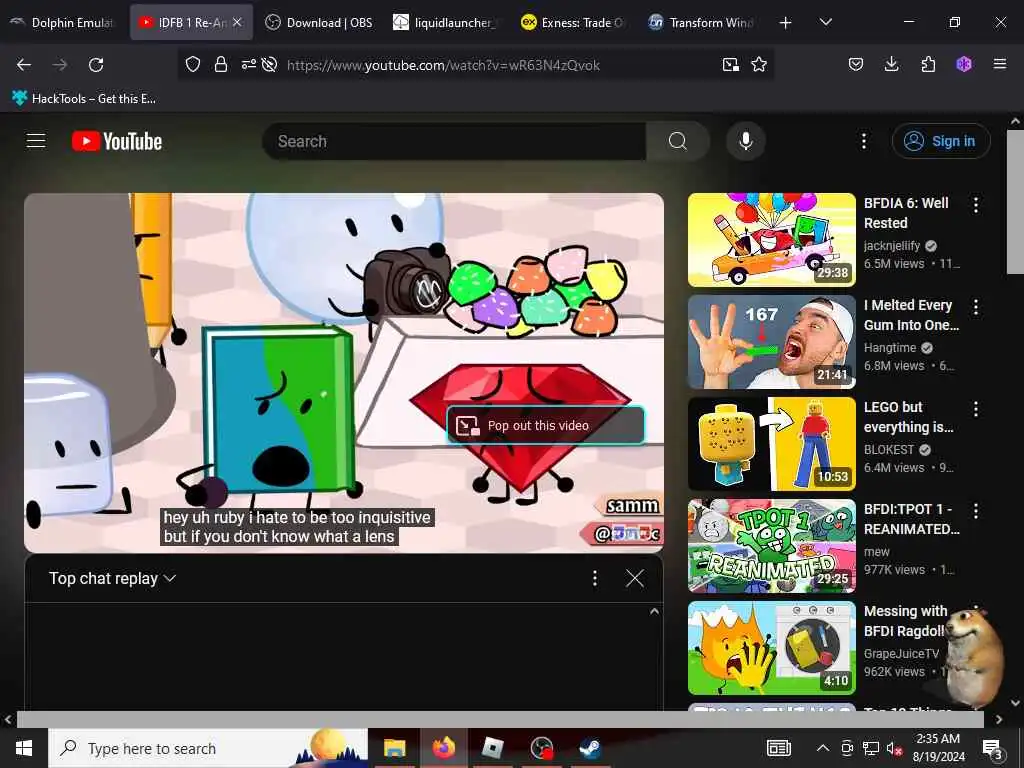Click the URL address bar text
Image resolution: width=1024 pixels, height=768 pixels.
(443, 65)
